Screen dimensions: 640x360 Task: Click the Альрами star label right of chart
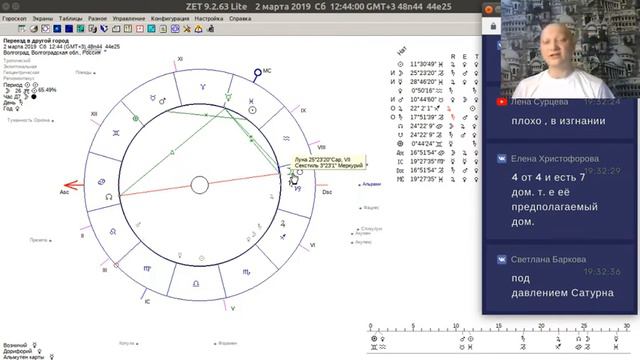pos(370,184)
